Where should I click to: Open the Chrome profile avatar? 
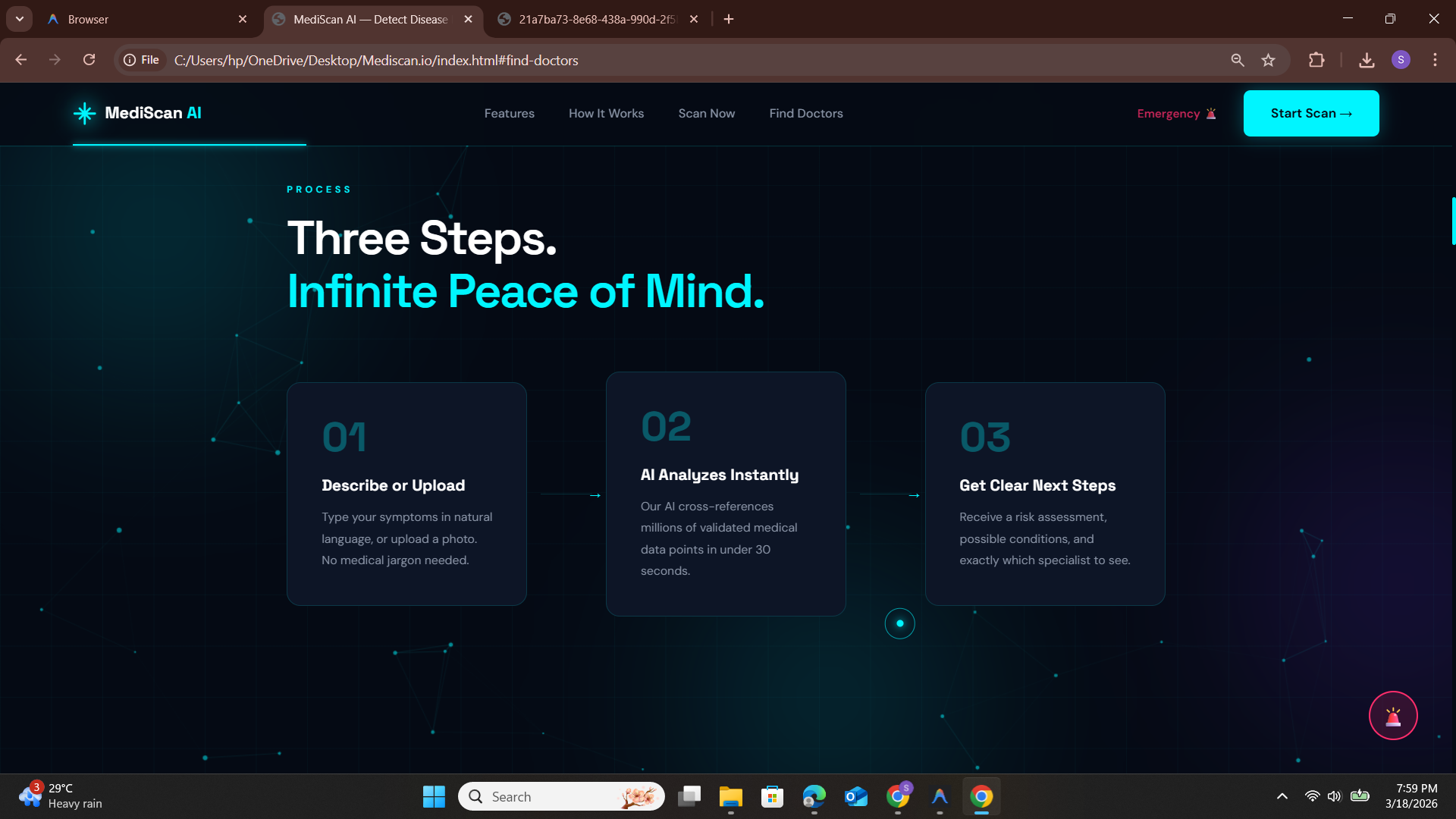(1401, 60)
